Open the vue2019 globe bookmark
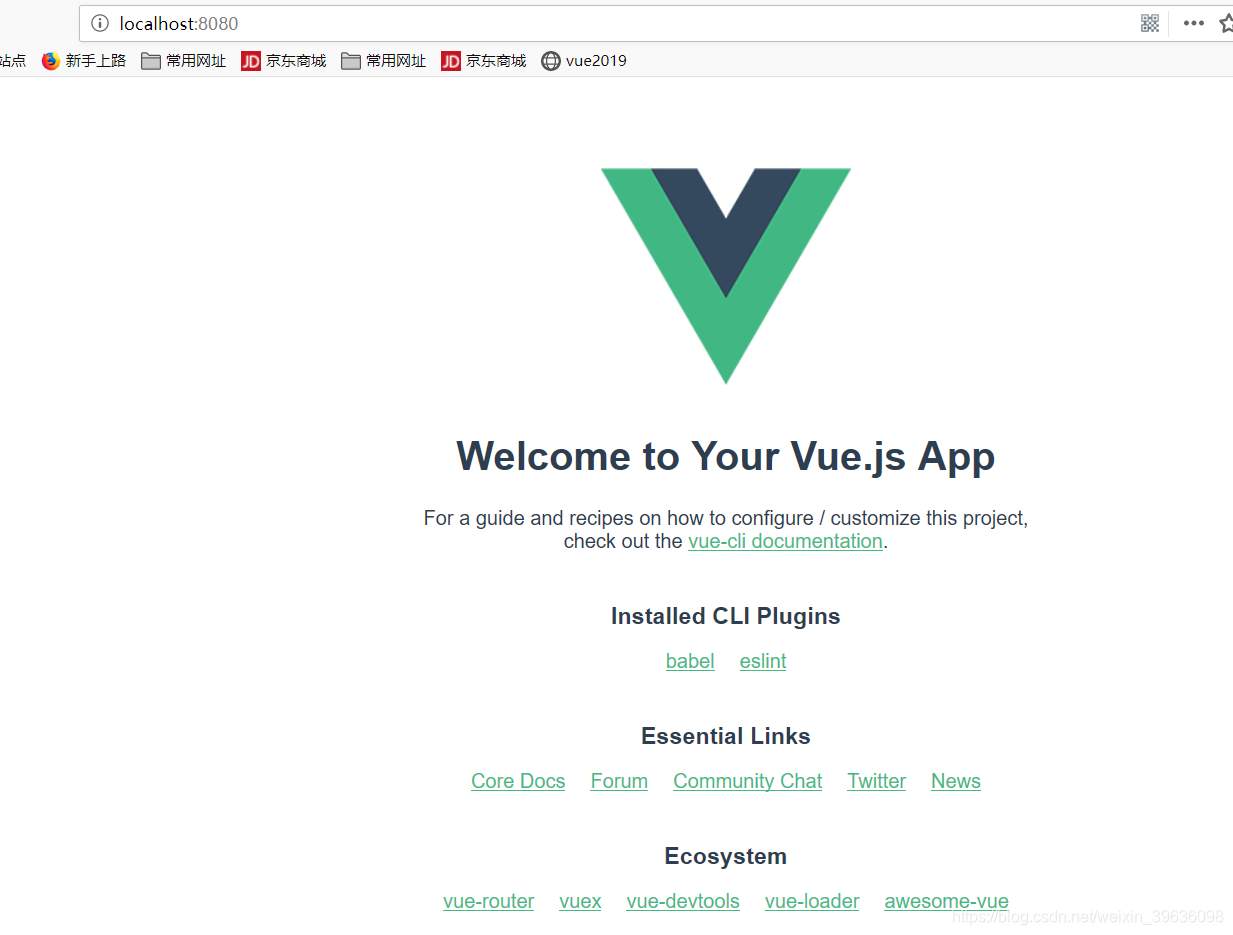Viewport: 1233px width, 935px height. pos(584,61)
